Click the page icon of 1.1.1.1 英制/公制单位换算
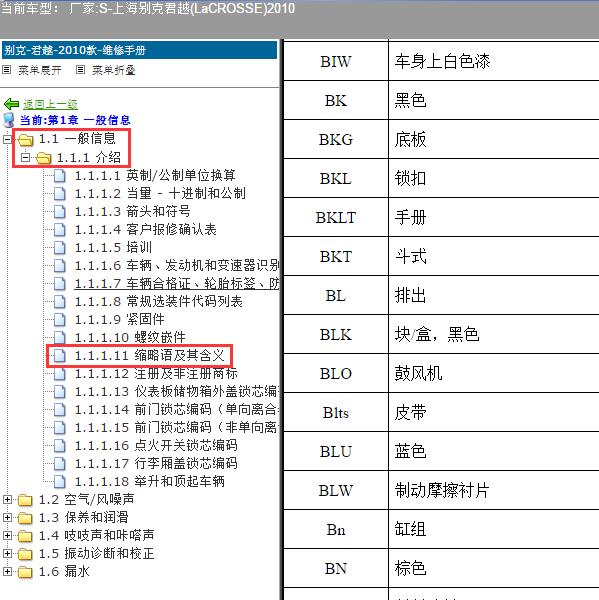599x600 pixels. 59,176
